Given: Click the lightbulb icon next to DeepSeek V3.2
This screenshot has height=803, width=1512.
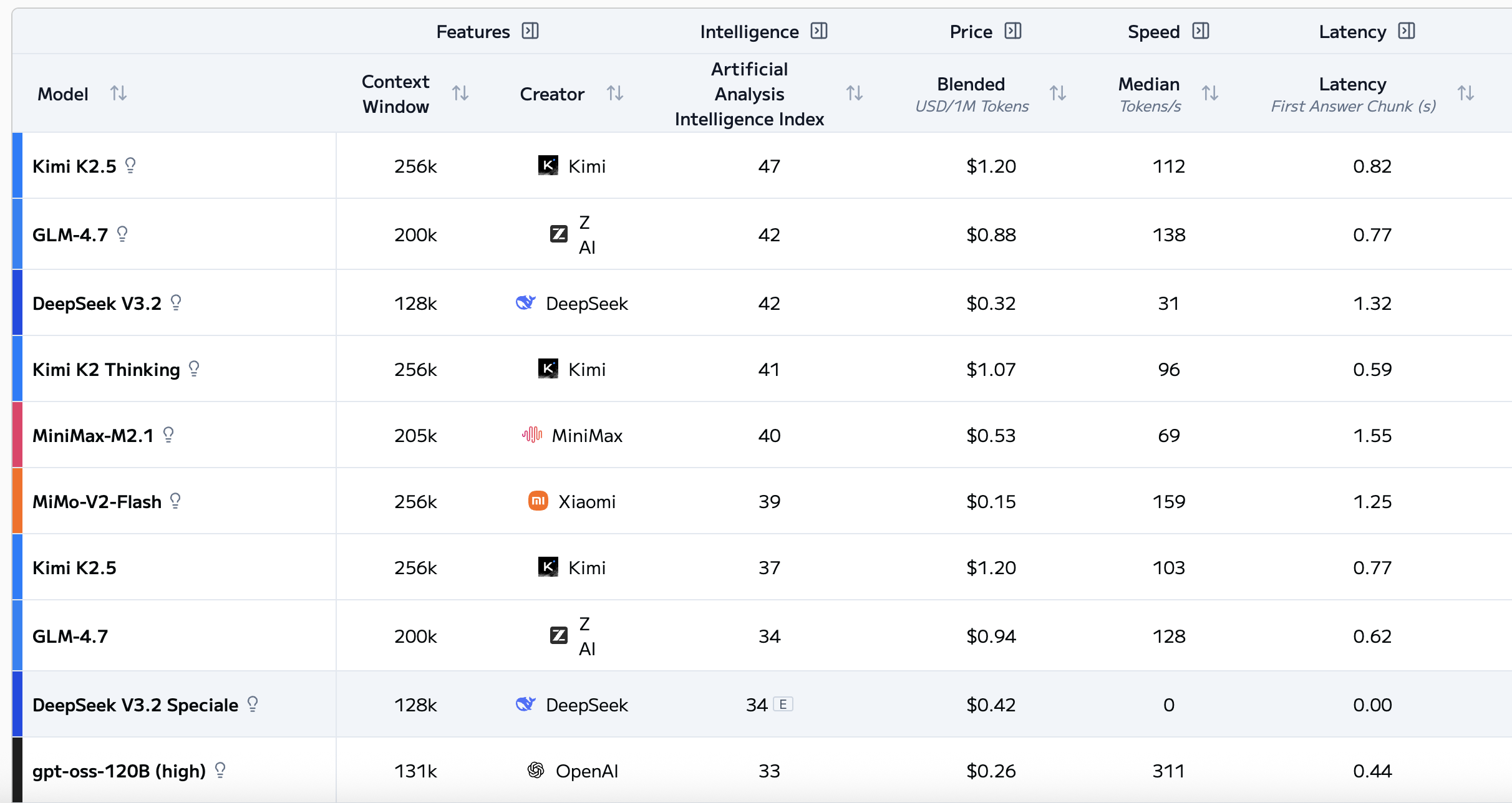Looking at the screenshot, I should [176, 302].
